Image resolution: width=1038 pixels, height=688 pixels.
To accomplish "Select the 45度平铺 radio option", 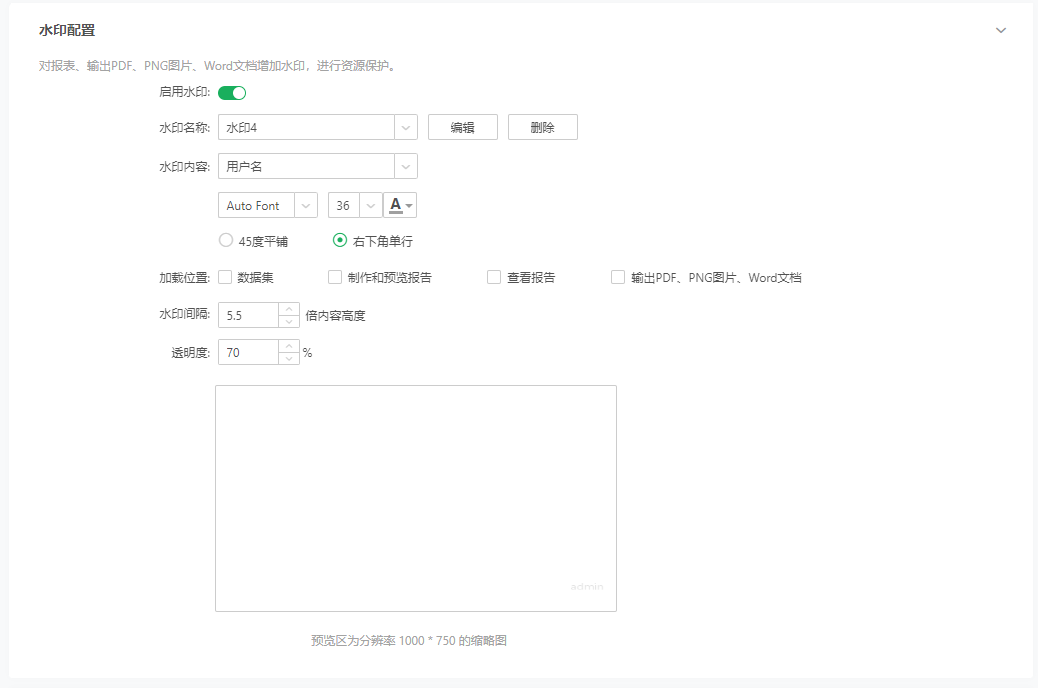I will [226, 241].
